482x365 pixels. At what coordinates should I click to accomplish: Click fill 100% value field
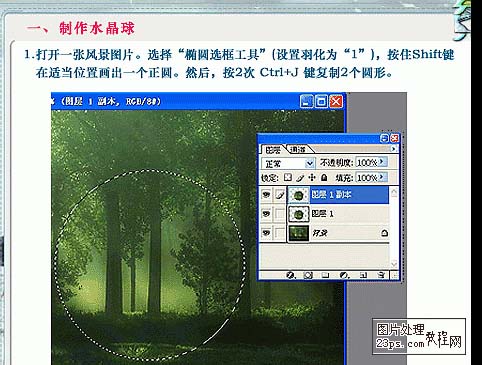[367, 178]
